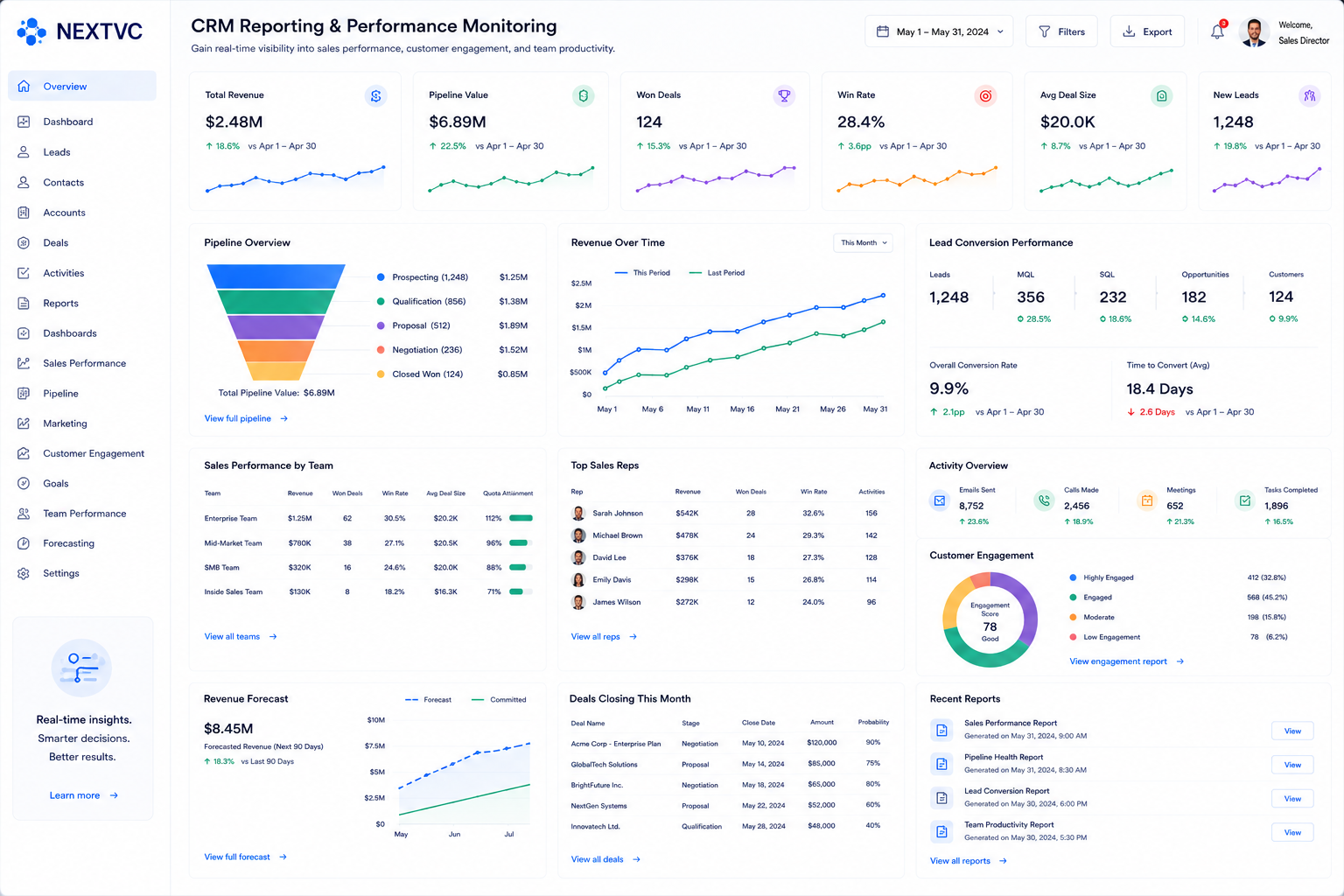This screenshot has width=1344, height=896.
Task: View the Sales Performance Report
Action: 1292,731
